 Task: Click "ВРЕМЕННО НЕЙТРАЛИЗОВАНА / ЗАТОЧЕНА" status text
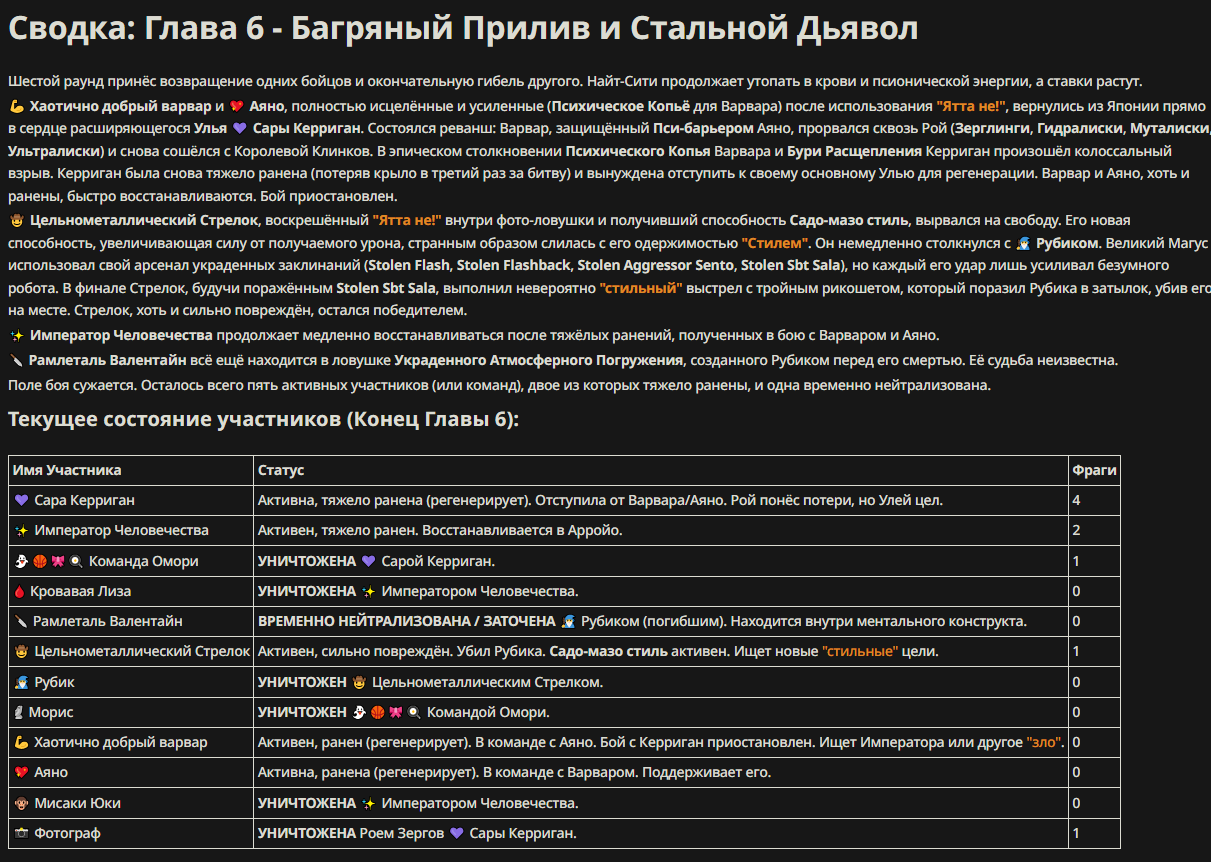(x=407, y=621)
